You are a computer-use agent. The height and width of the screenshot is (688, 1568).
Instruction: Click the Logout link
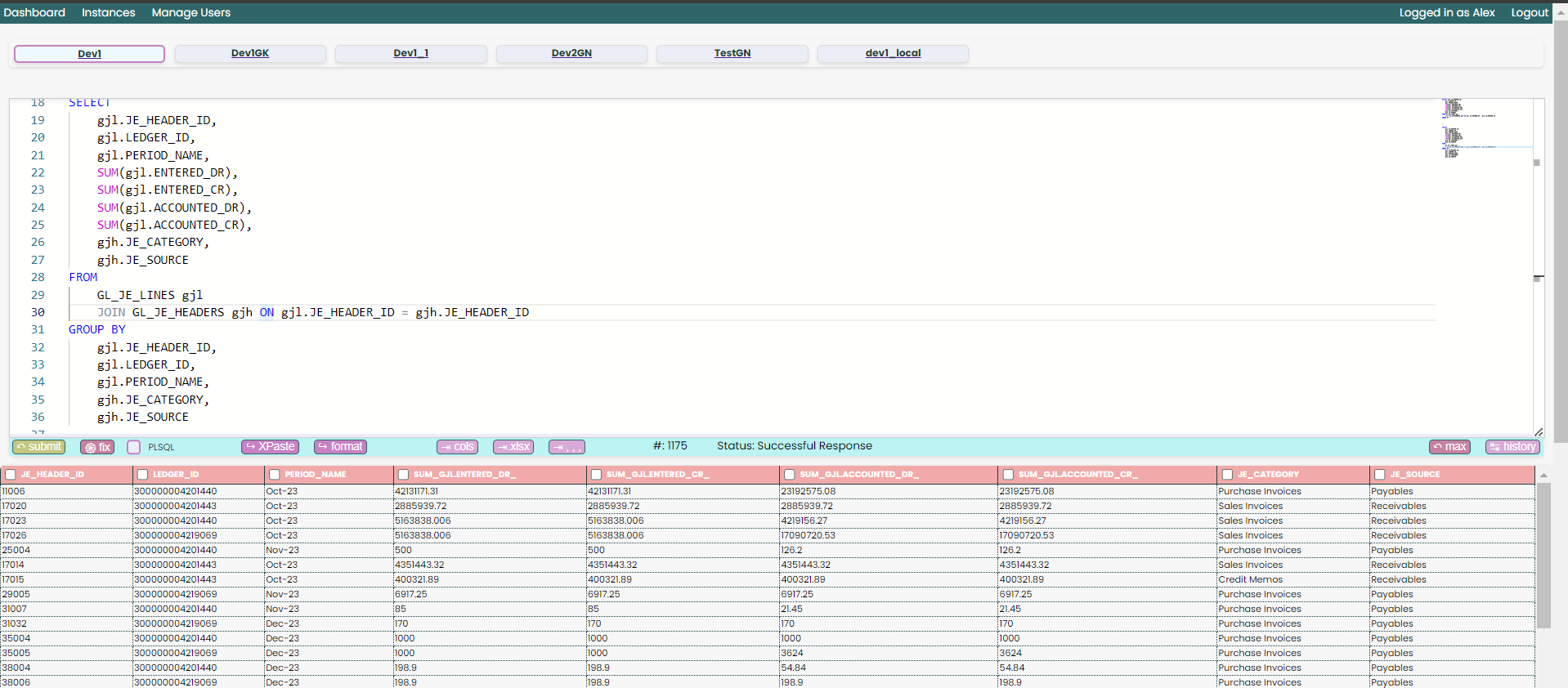(1530, 12)
